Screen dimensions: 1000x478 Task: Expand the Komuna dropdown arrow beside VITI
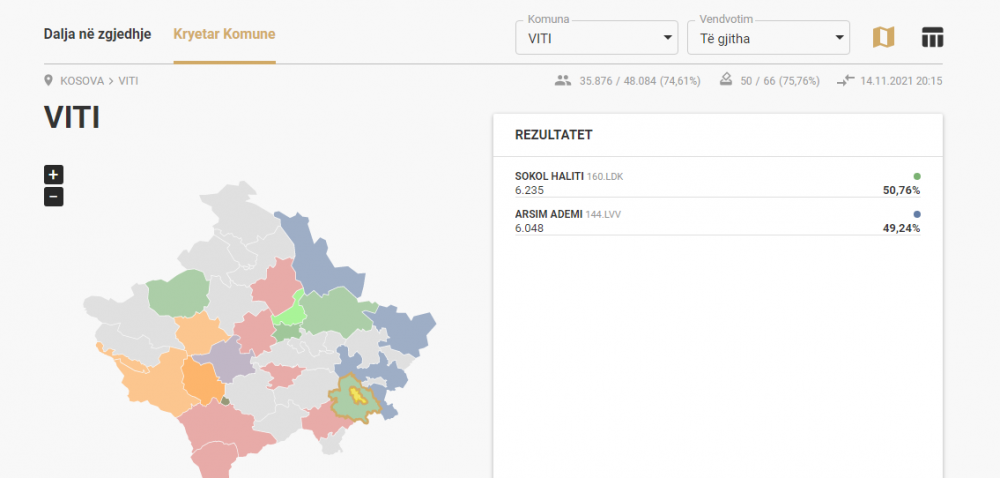point(668,38)
